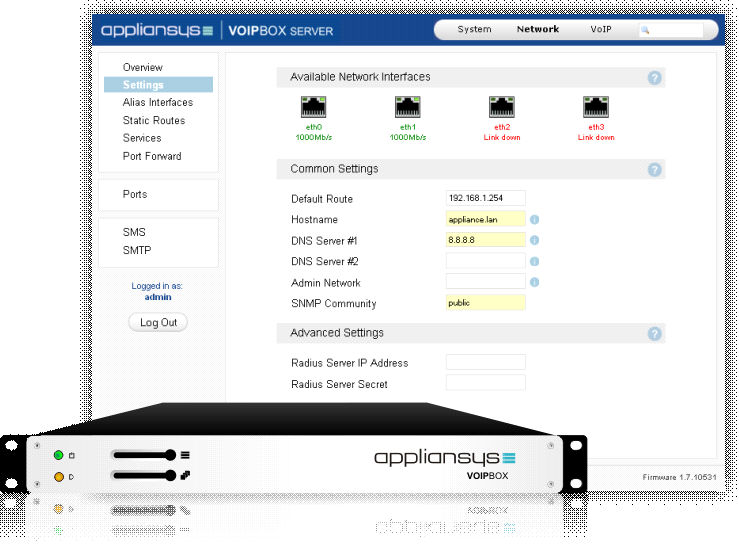Click the Default Route input field
This screenshot has height=551, width=739.
coord(485,198)
